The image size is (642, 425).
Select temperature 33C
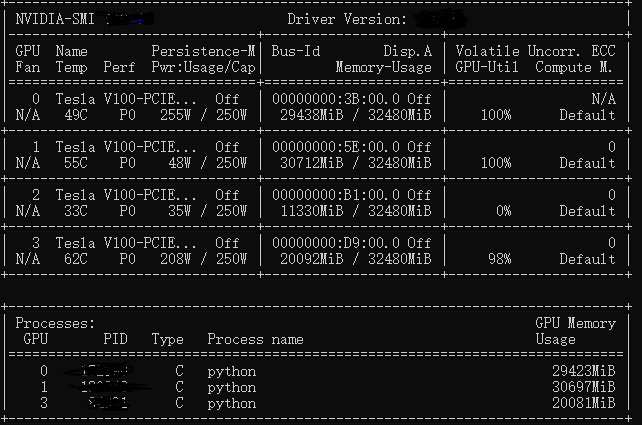pyautogui.click(x=76, y=211)
